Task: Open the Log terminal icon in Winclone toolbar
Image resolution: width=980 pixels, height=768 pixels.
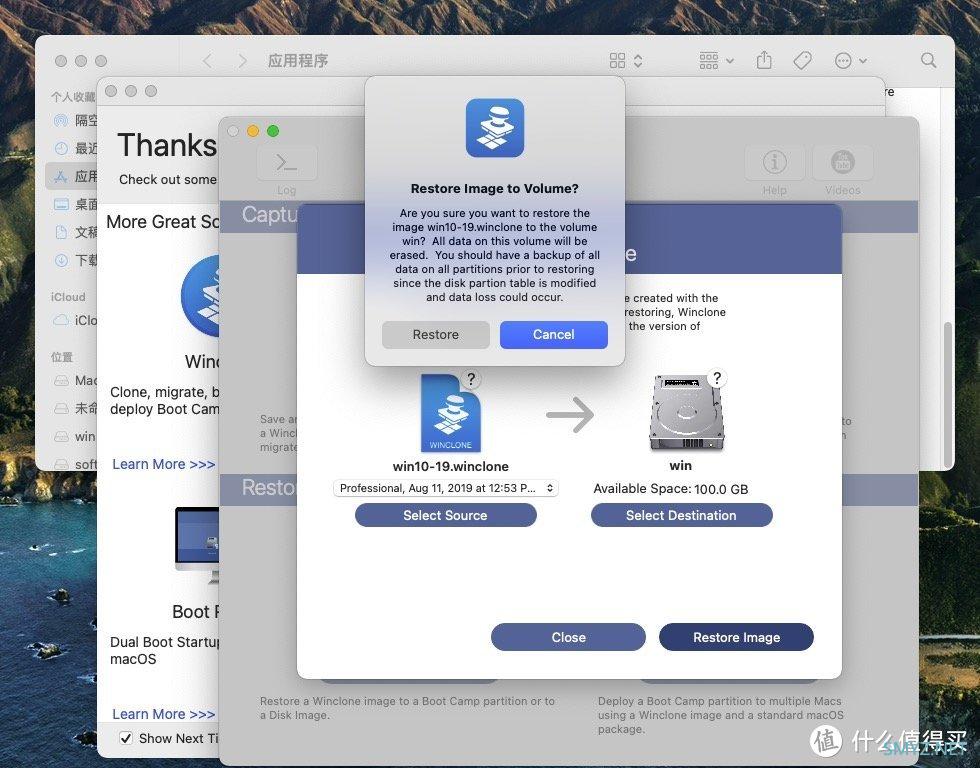Action: tap(287, 163)
